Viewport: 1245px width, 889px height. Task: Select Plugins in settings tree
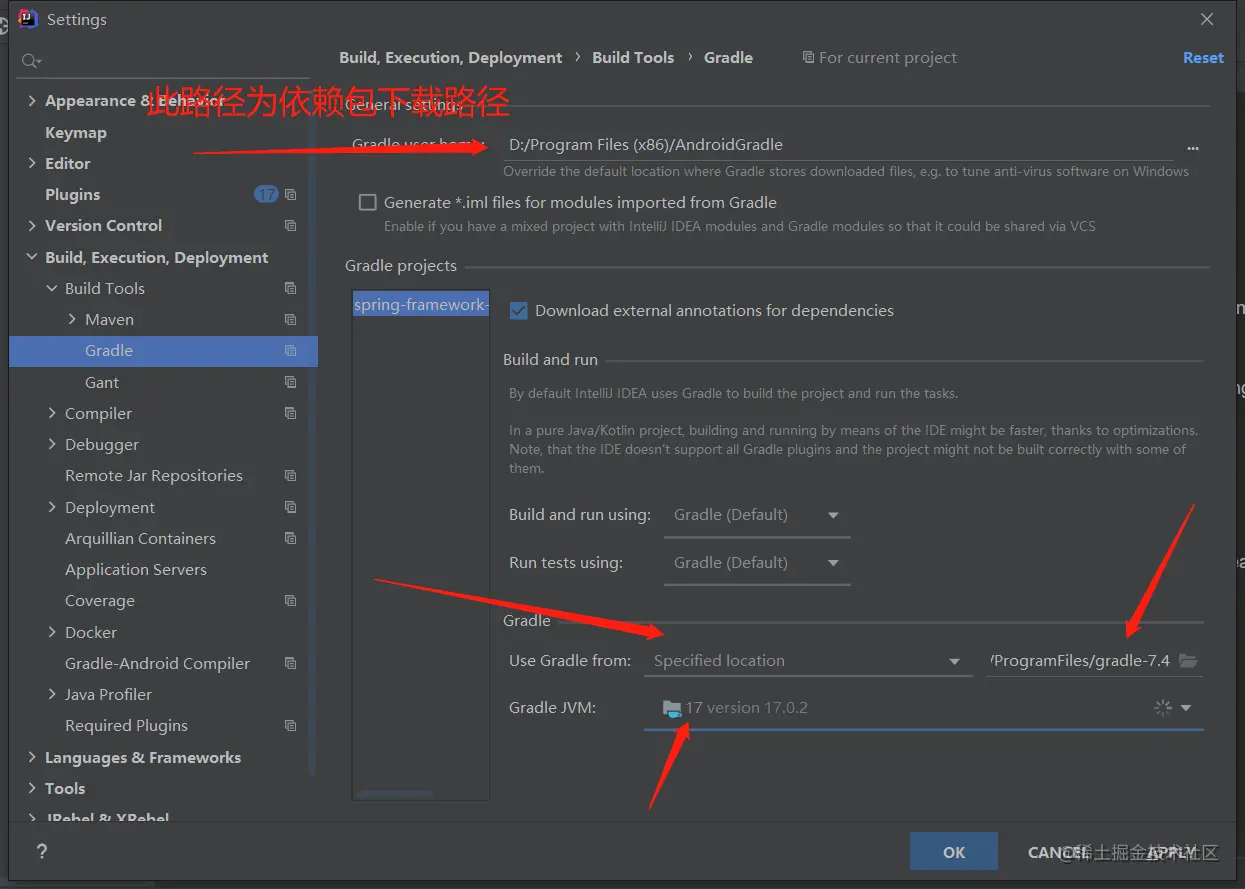(73, 194)
